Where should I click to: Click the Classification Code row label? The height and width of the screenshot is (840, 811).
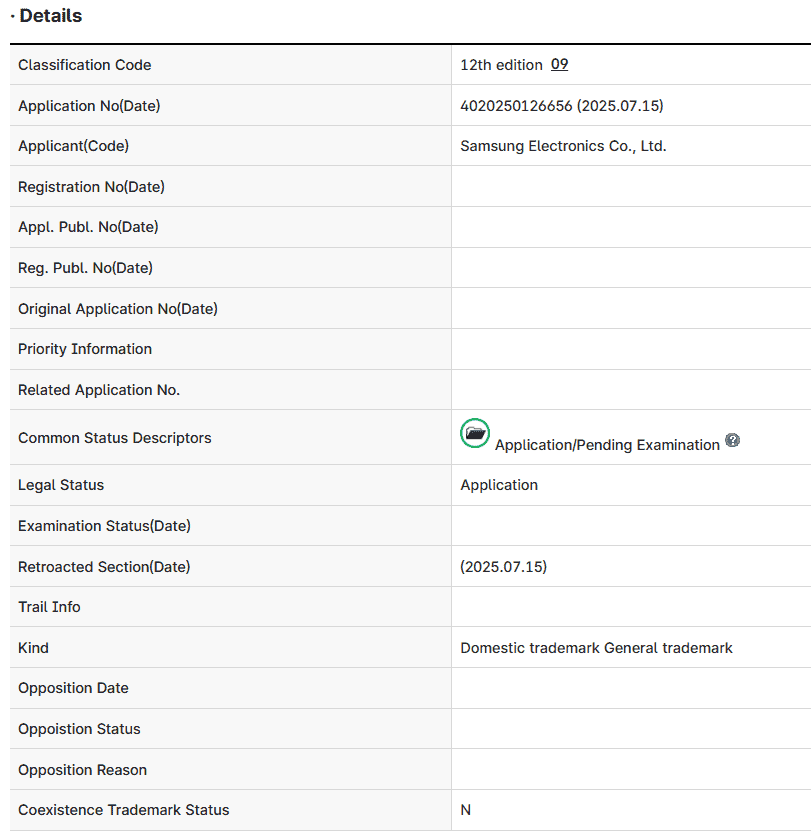(85, 65)
